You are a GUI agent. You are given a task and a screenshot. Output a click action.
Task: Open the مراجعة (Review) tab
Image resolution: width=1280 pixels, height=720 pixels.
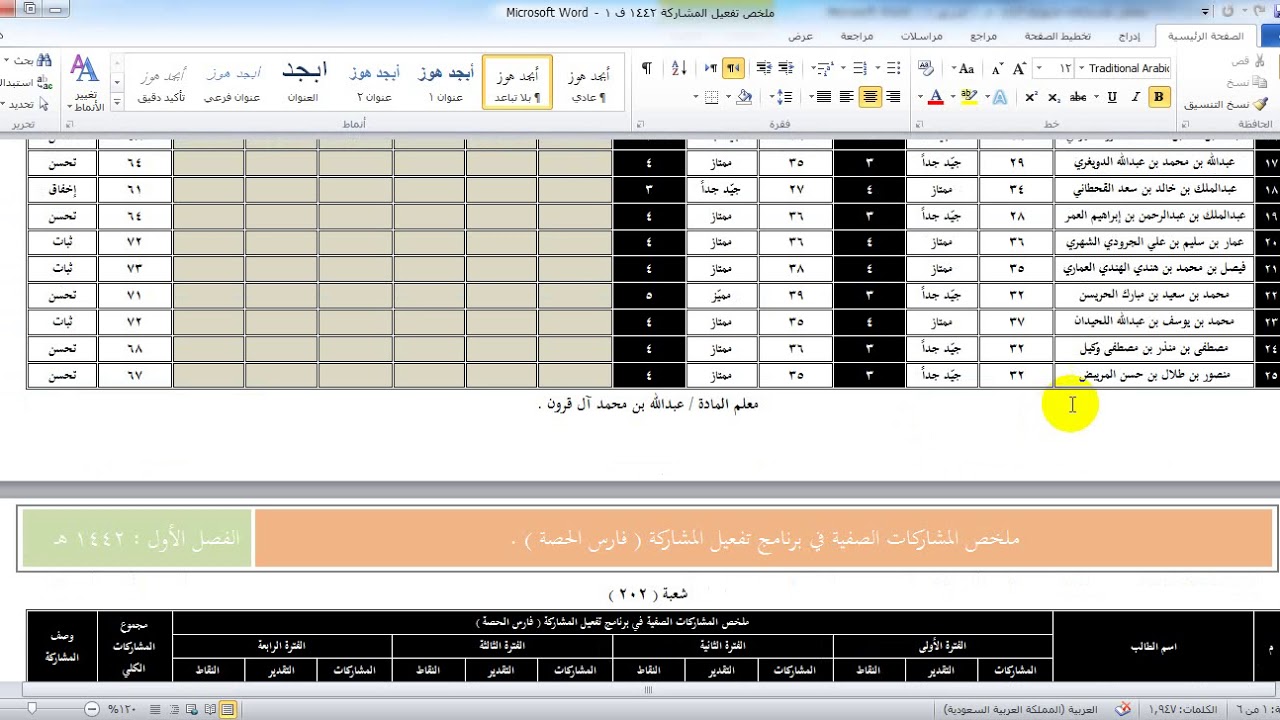coord(856,36)
